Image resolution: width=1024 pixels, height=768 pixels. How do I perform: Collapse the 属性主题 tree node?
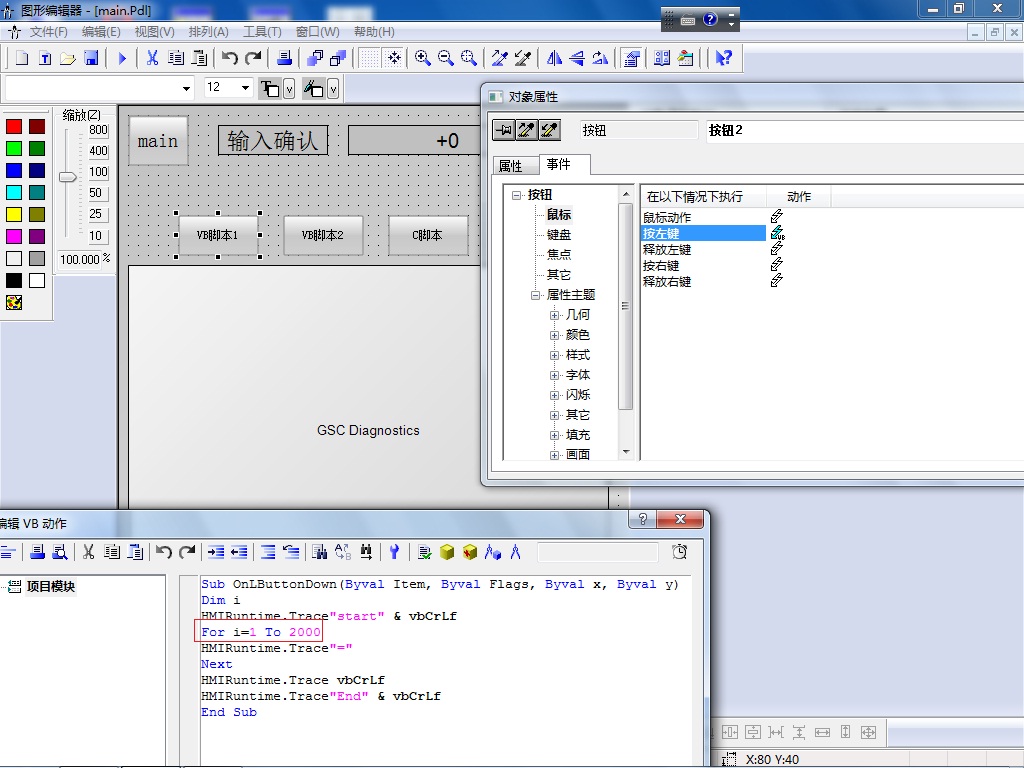[536, 295]
